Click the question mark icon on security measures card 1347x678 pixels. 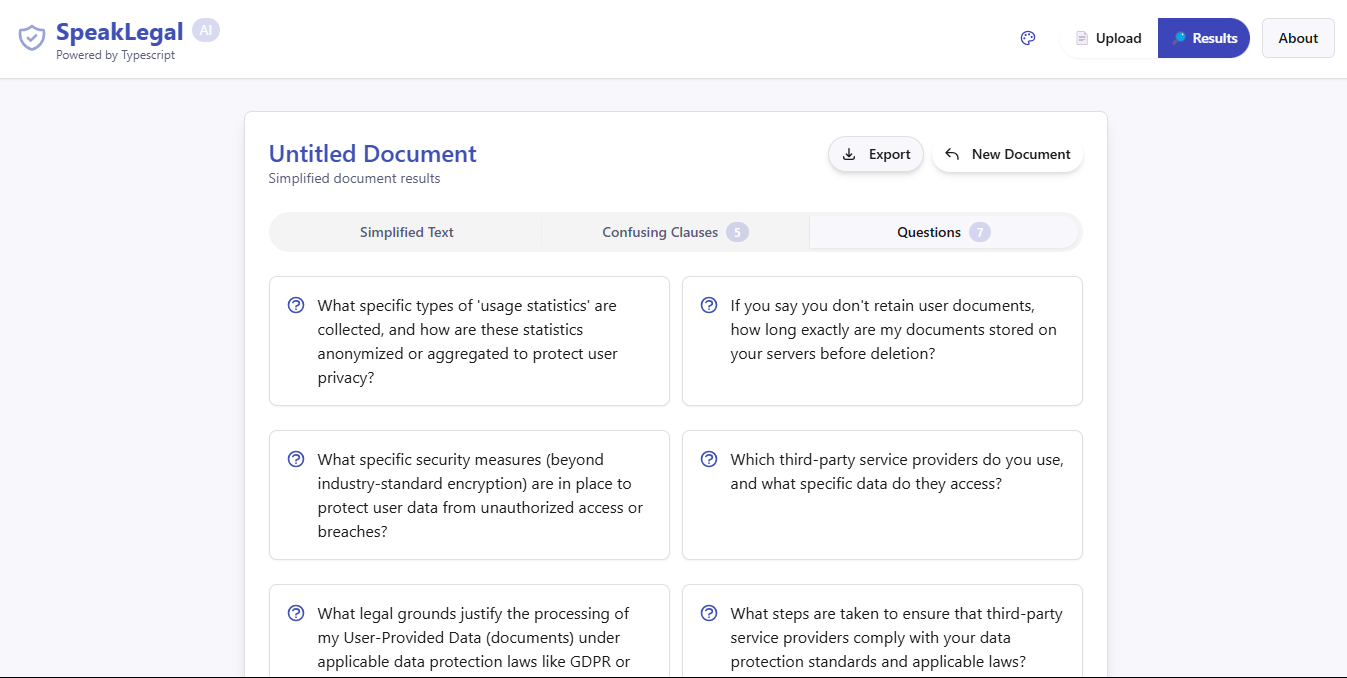295,459
